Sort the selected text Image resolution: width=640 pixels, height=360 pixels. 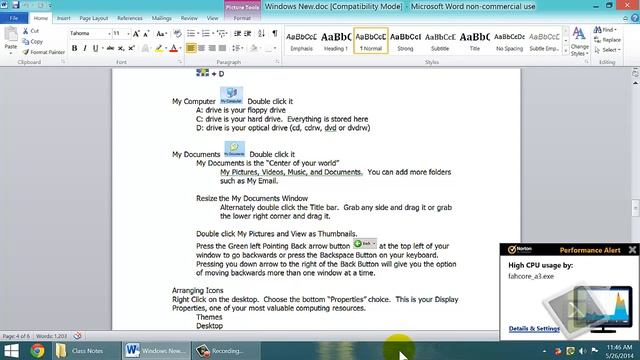click(261, 33)
